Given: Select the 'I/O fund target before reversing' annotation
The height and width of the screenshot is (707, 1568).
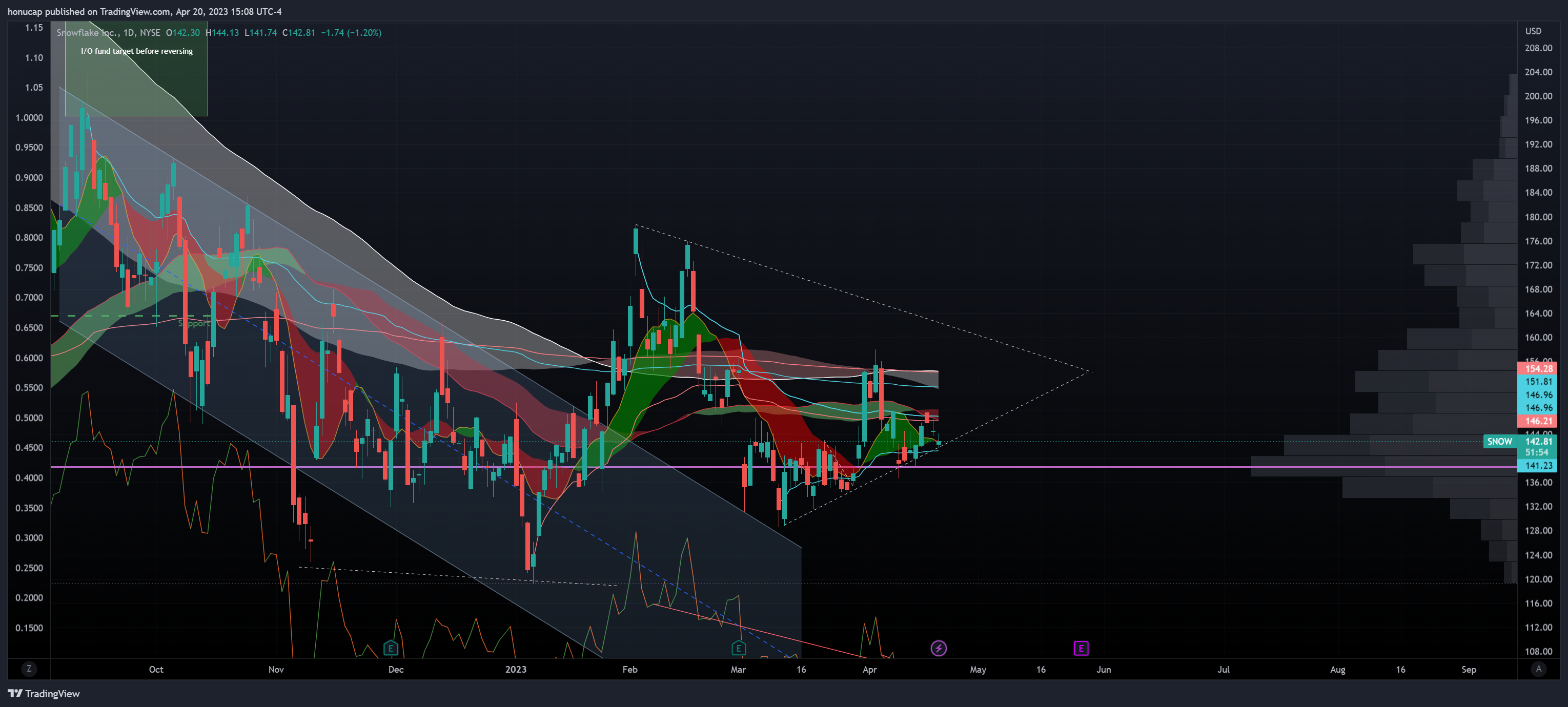Looking at the screenshot, I should 137,51.
